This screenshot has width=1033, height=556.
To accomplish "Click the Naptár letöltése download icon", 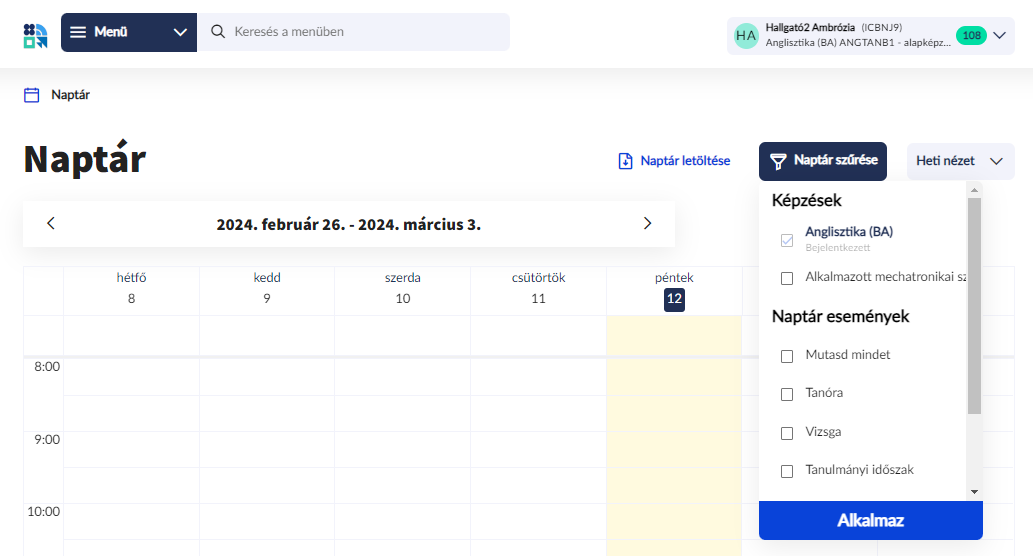I will (x=626, y=161).
